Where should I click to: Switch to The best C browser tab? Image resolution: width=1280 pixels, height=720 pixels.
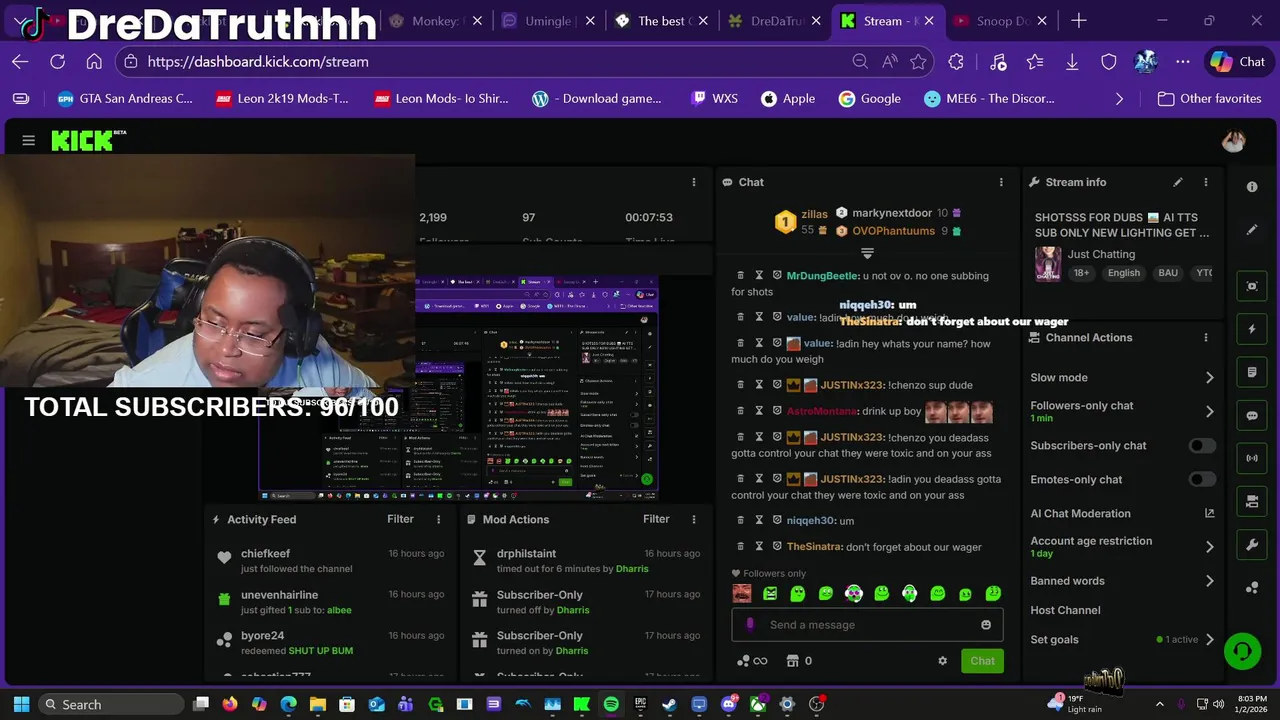point(661,21)
